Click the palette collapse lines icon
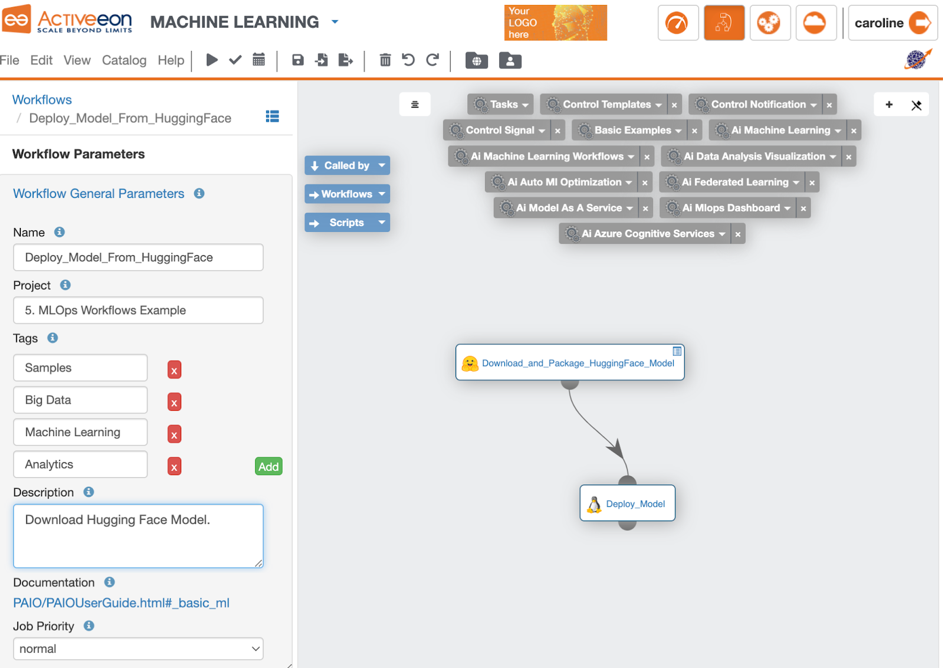 coord(415,105)
